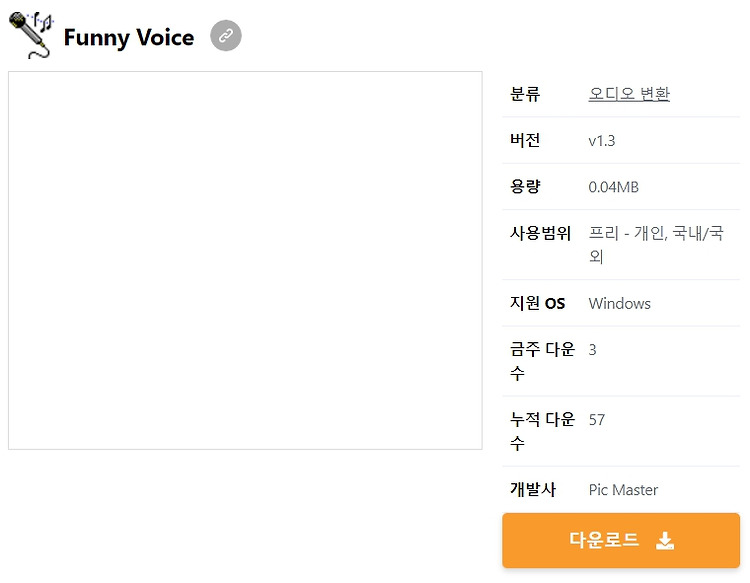Click the orange 다운로드 button
Screen dimensions: 750x583
pyautogui.click(x=621, y=540)
